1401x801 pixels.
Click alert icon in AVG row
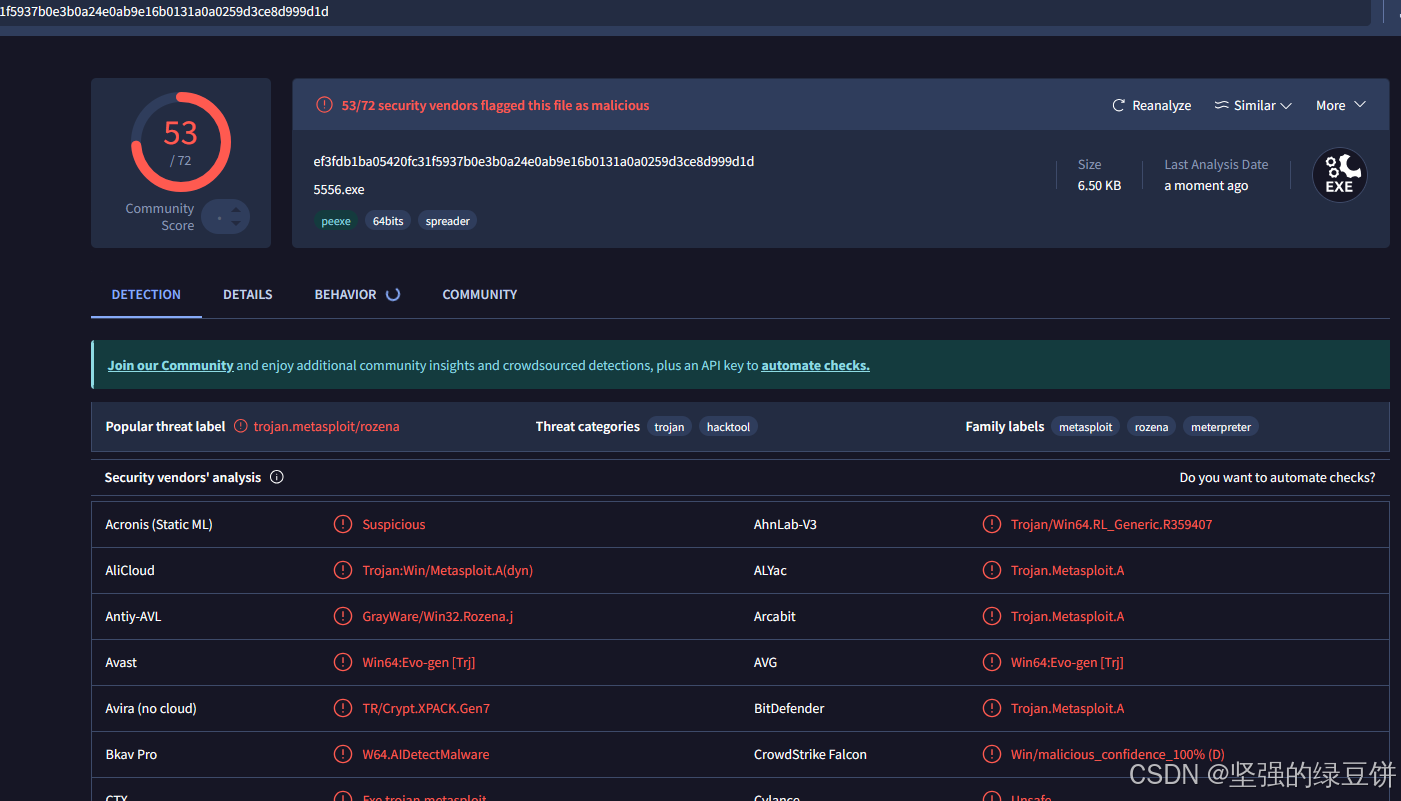click(992, 662)
